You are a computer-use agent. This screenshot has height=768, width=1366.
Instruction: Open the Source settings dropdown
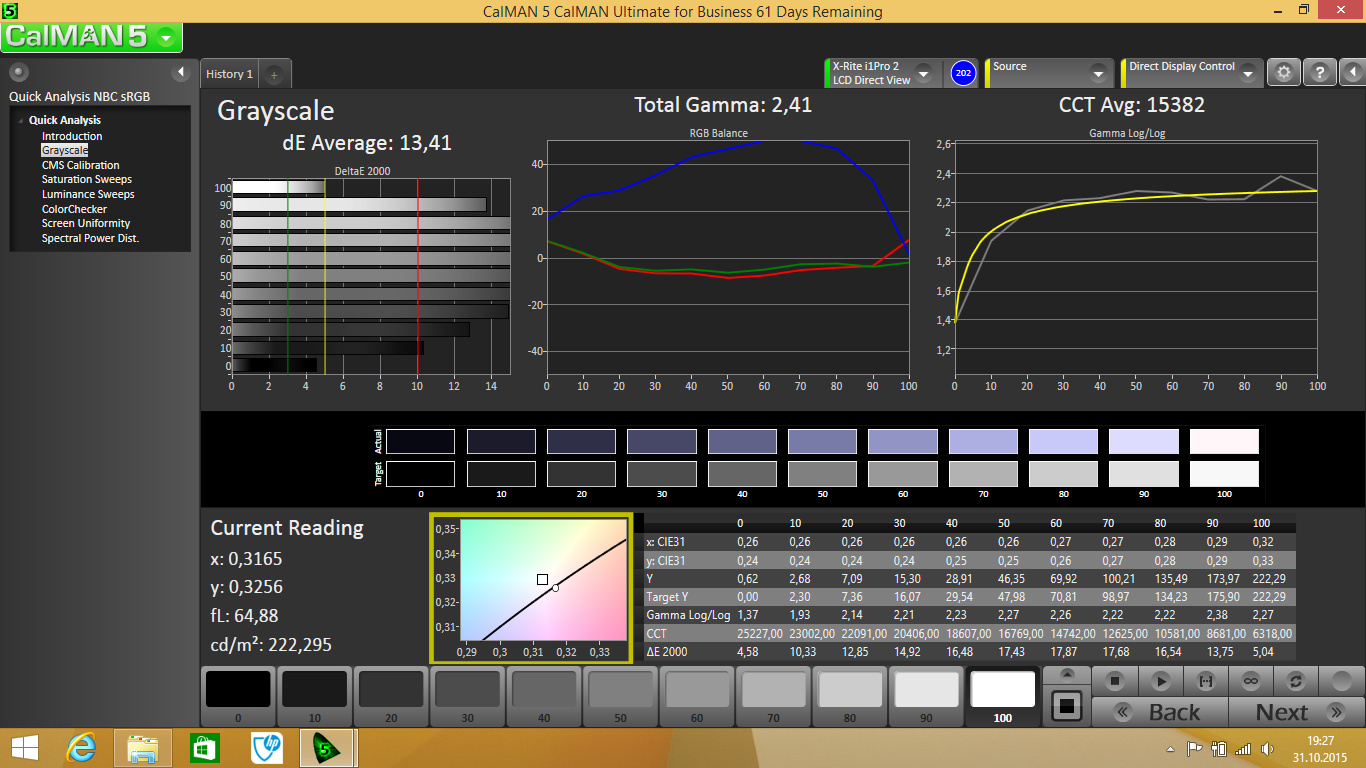1098,73
